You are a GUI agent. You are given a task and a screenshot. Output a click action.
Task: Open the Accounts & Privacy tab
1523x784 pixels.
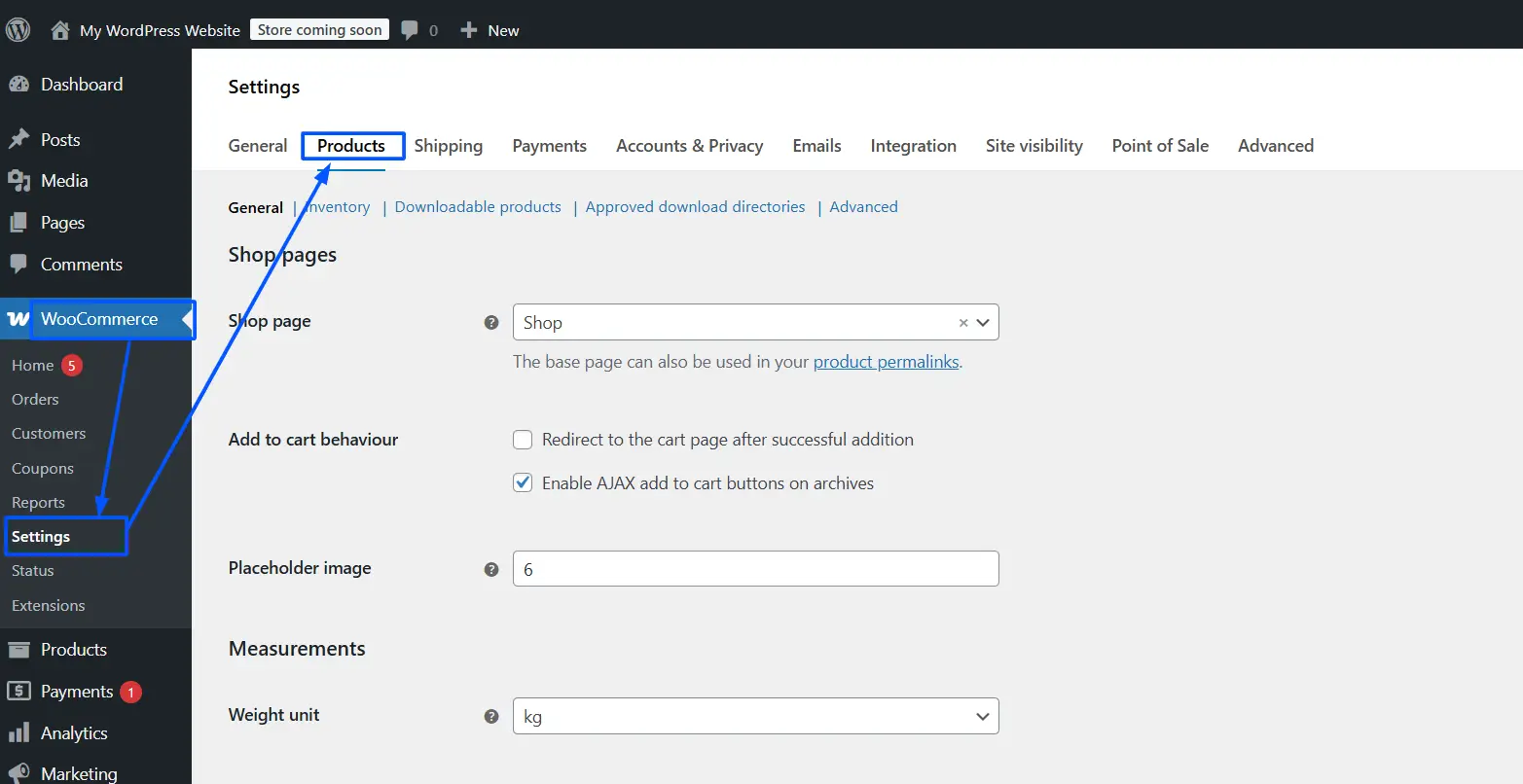pos(690,146)
